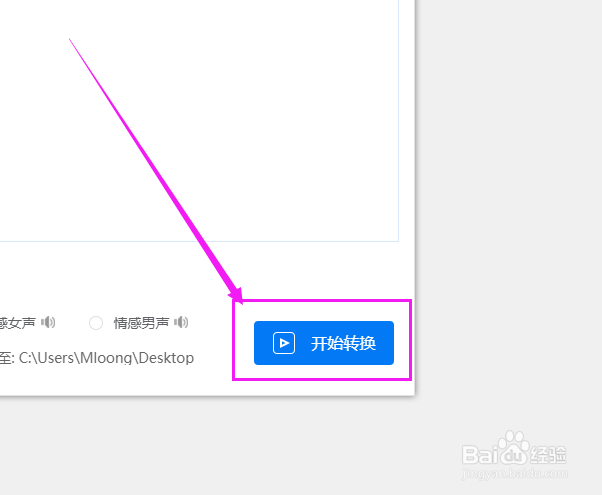
Task: Select the 情感男声 radio button
Action: click(96, 323)
